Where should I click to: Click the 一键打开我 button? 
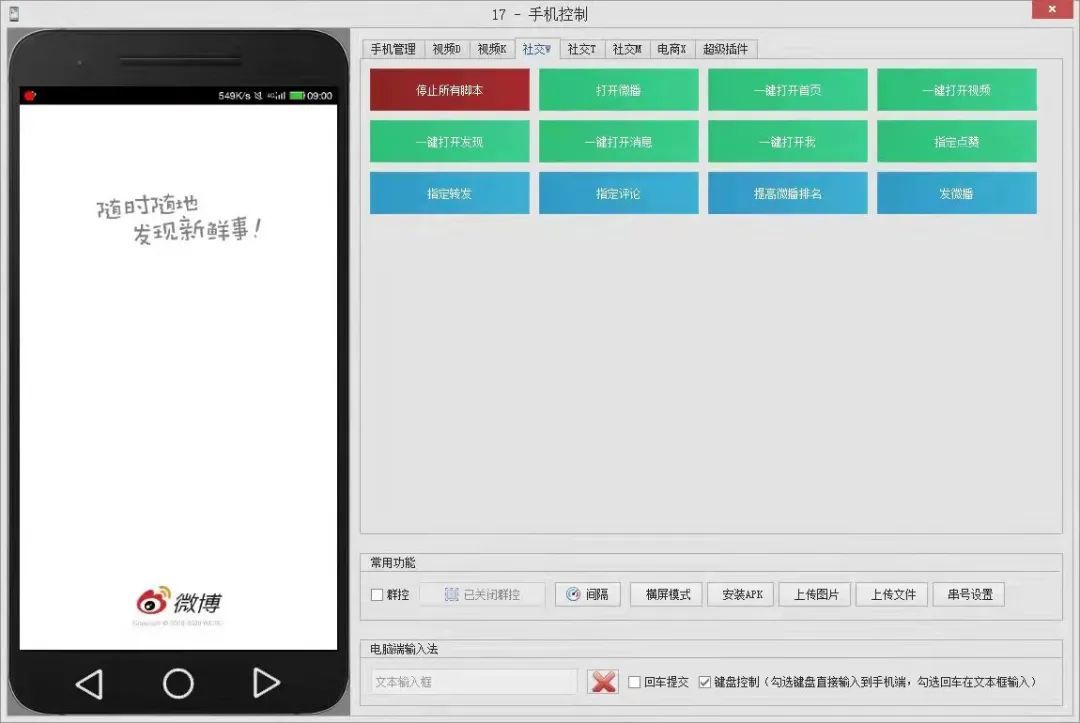click(787, 142)
